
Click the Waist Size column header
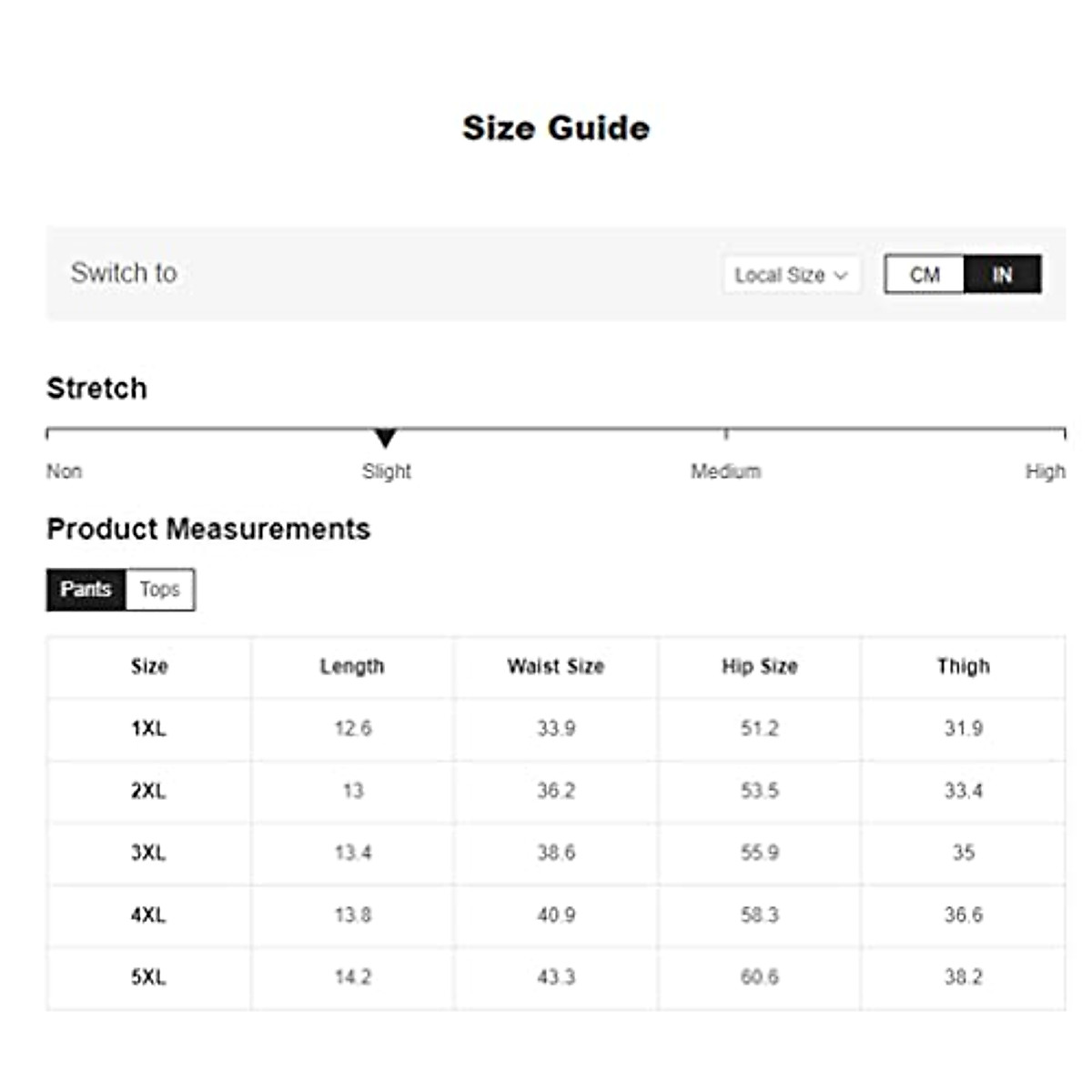(x=556, y=667)
